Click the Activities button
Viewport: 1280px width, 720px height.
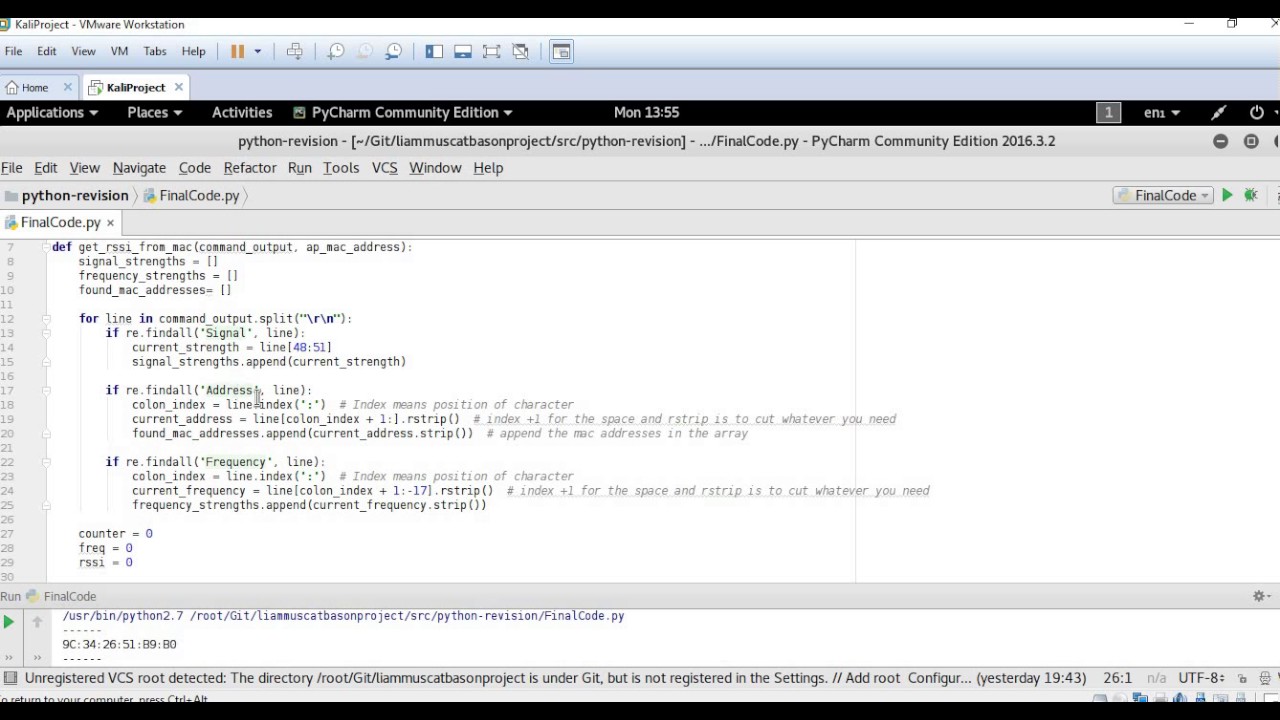(242, 113)
